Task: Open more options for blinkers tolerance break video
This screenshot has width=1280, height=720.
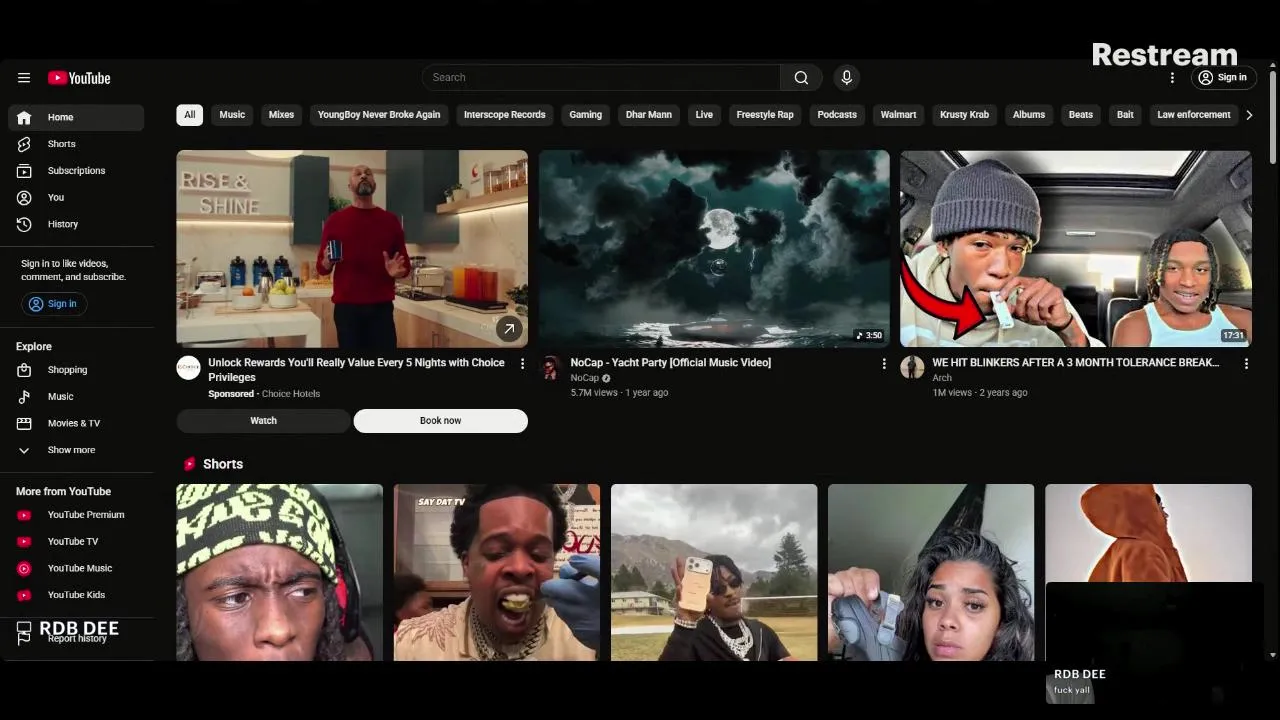Action: pyautogui.click(x=1246, y=364)
